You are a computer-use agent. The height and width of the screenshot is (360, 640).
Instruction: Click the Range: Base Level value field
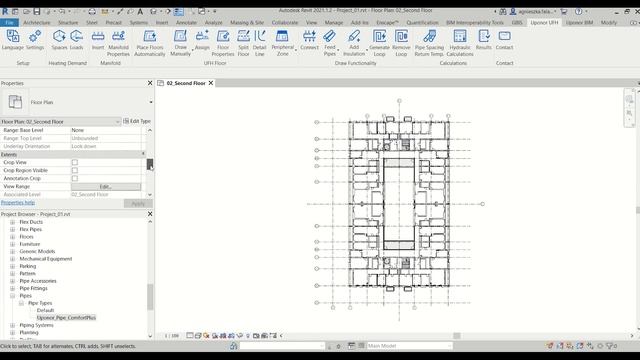(106, 130)
